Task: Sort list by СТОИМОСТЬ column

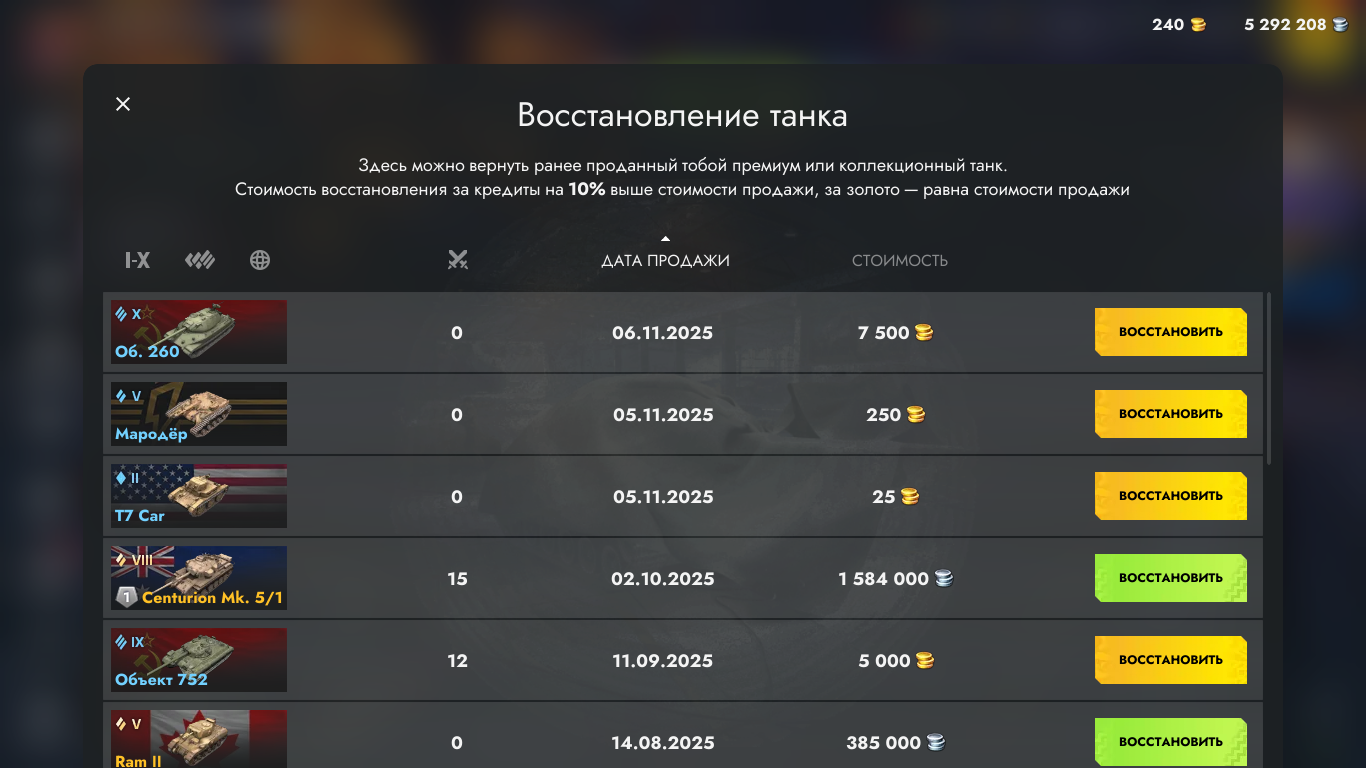Action: (x=899, y=261)
